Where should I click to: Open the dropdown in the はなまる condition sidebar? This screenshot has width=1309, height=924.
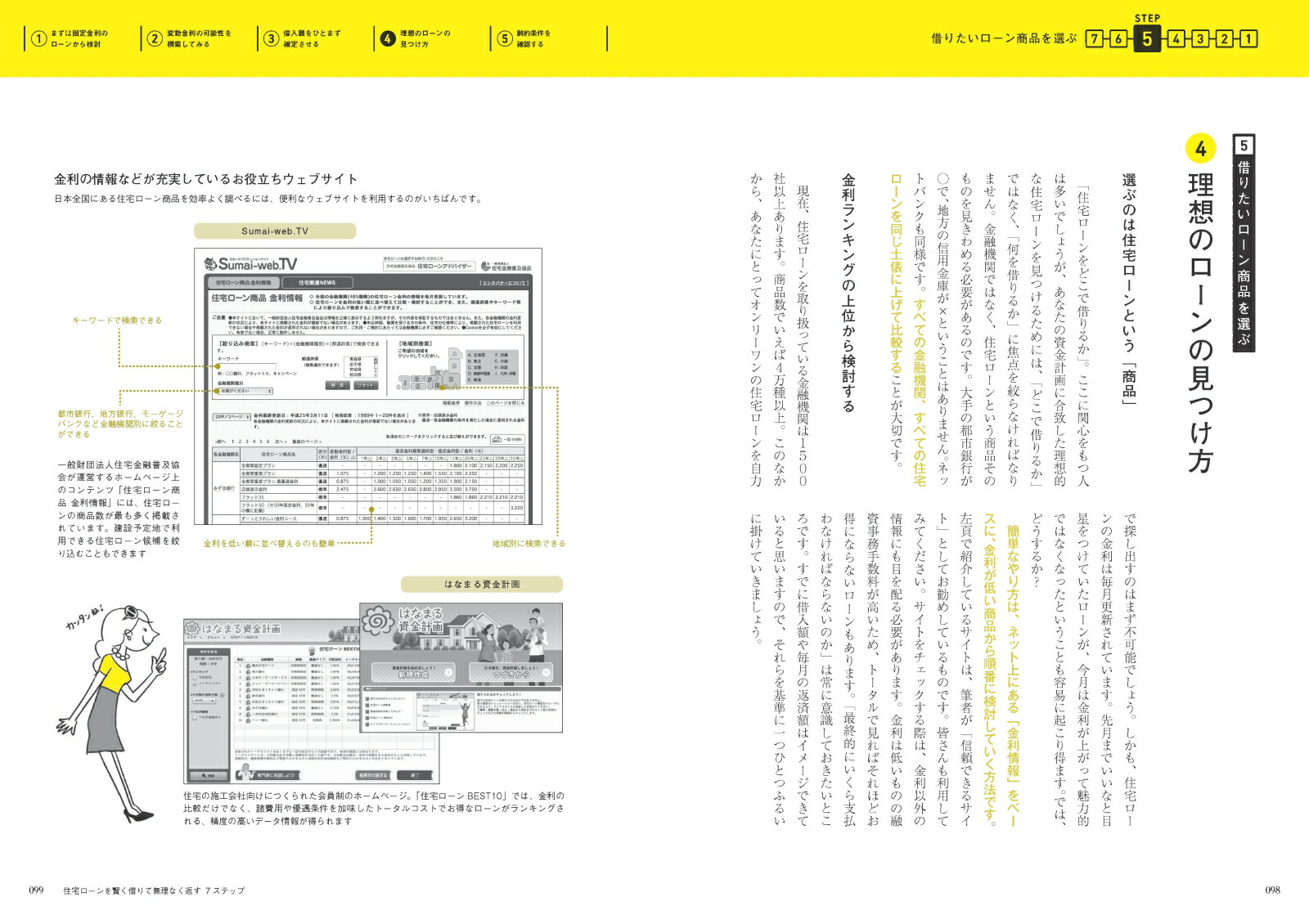(204, 701)
